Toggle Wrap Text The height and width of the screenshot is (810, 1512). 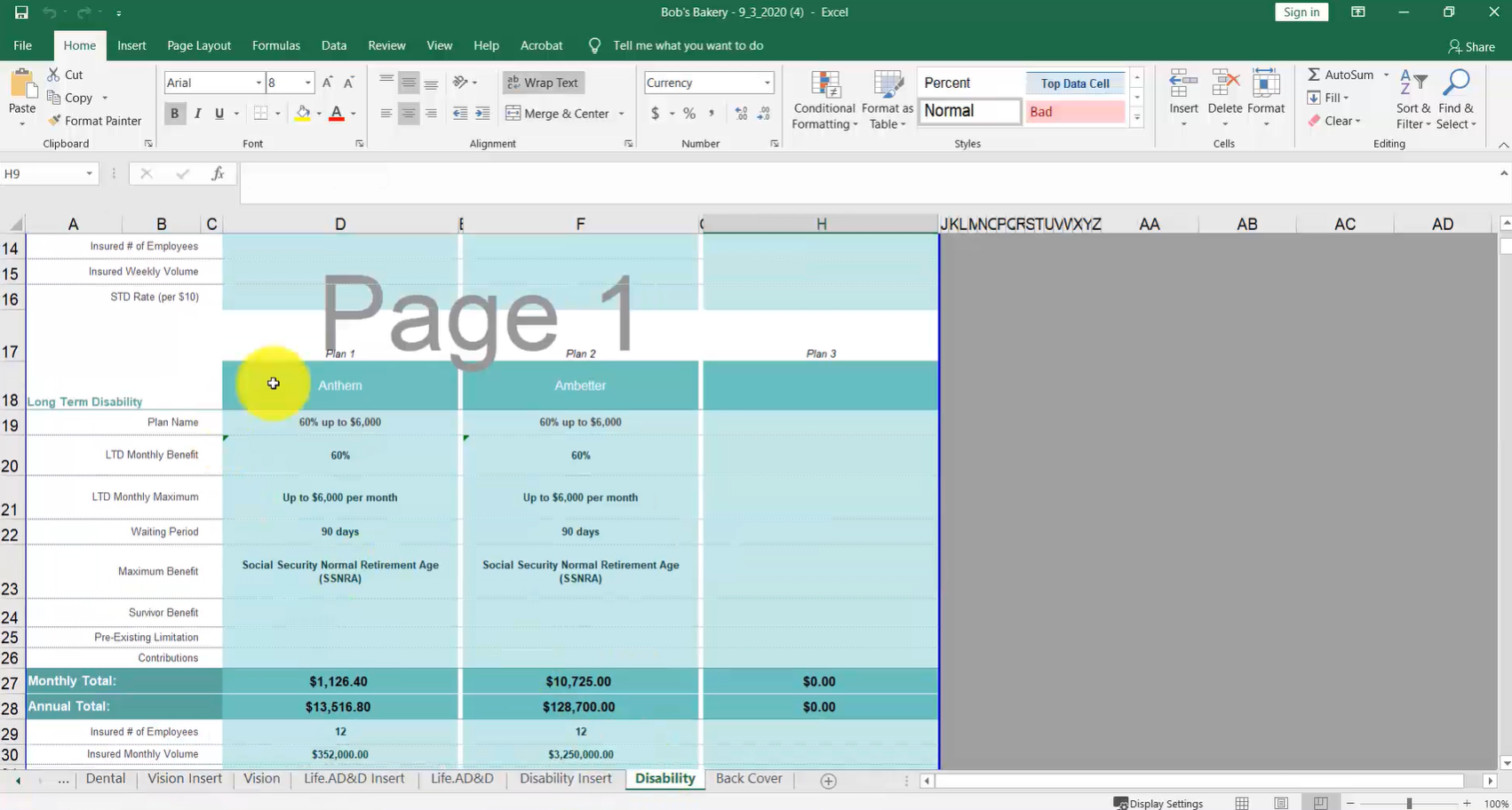click(x=543, y=83)
